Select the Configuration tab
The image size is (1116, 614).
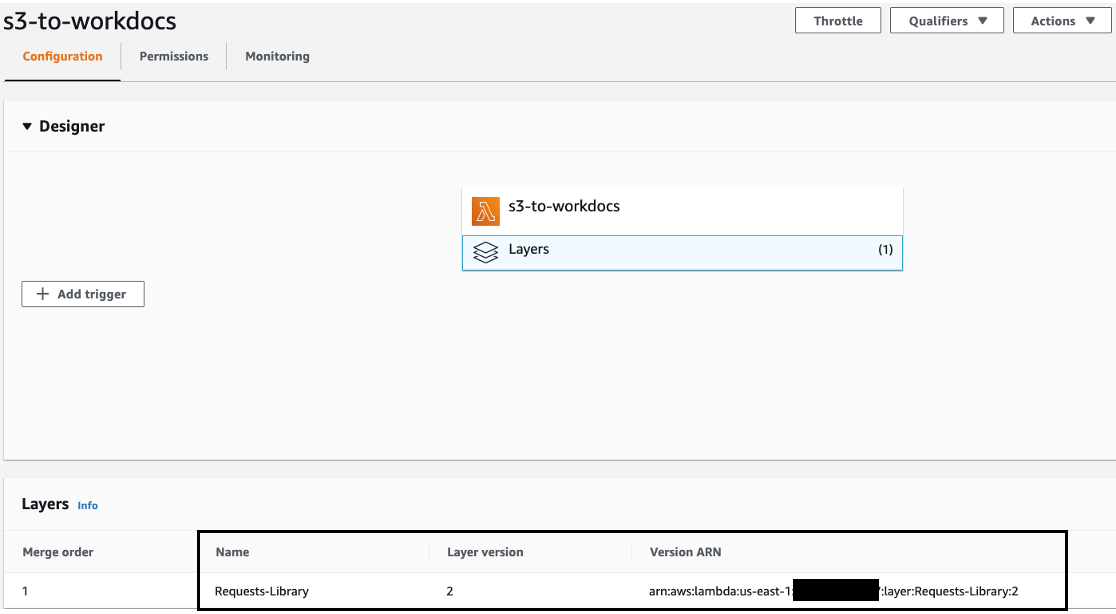(62, 56)
